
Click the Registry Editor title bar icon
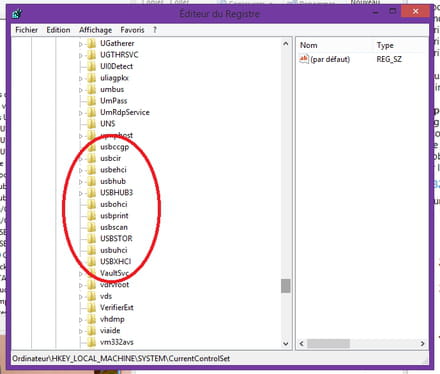point(17,14)
